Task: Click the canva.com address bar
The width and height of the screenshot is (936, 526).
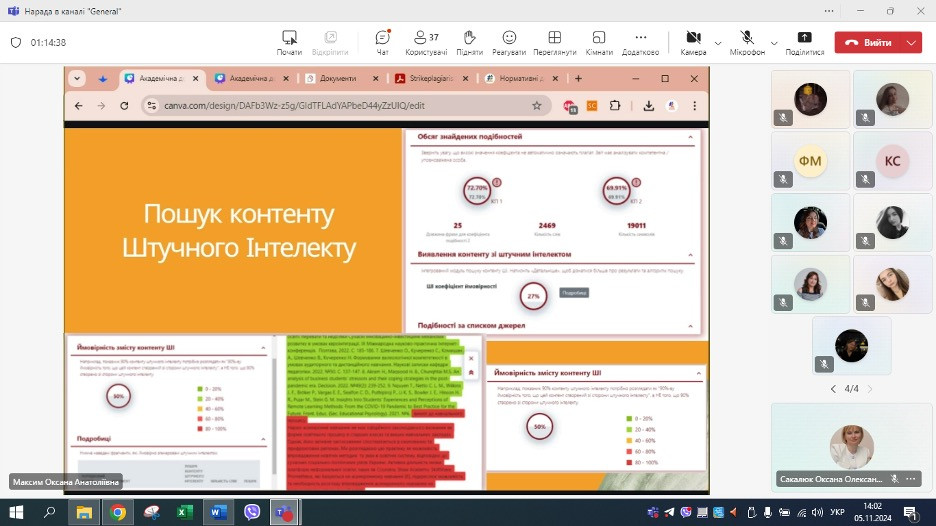Action: click(345, 106)
